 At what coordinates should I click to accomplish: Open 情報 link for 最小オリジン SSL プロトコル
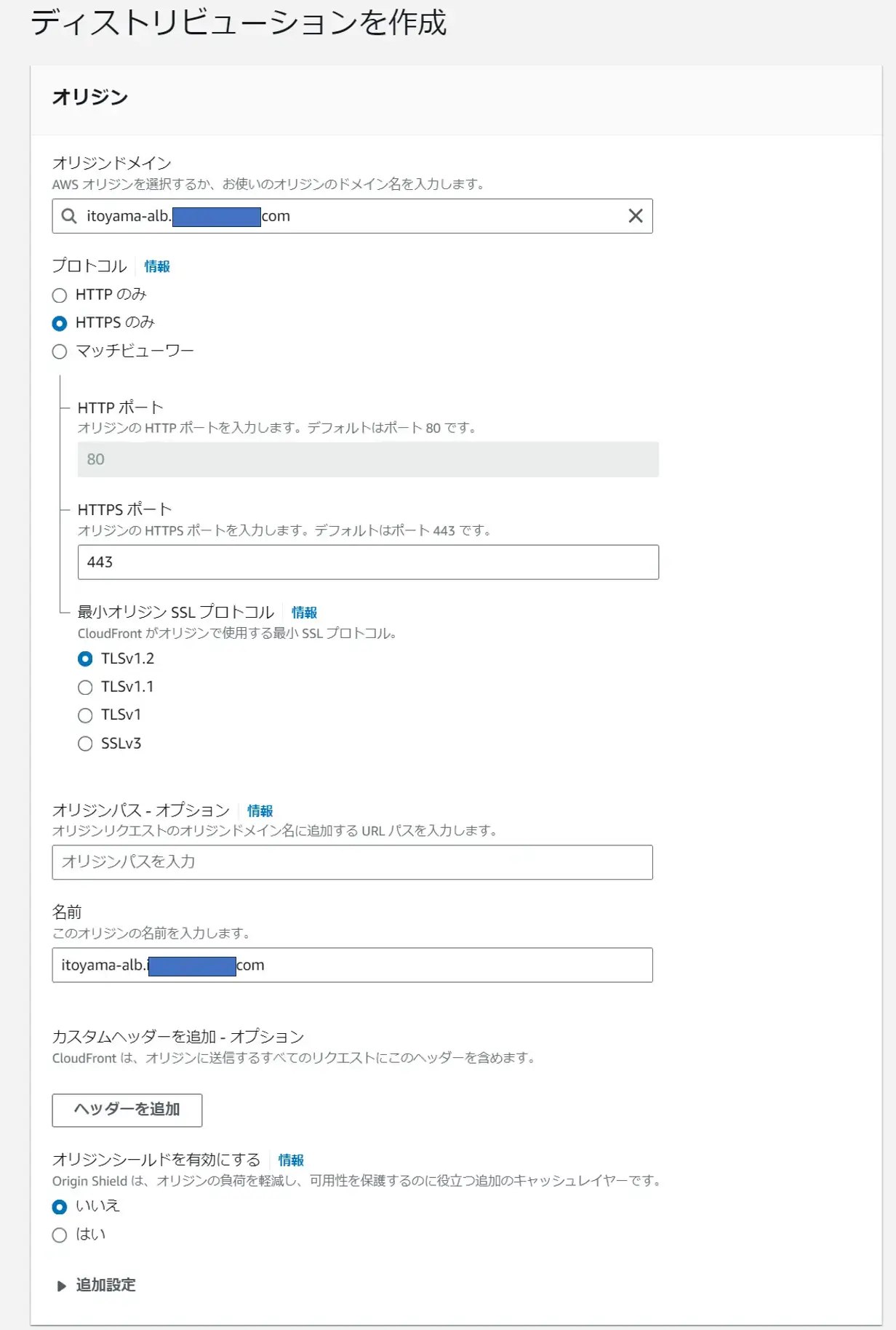tap(305, 613)
